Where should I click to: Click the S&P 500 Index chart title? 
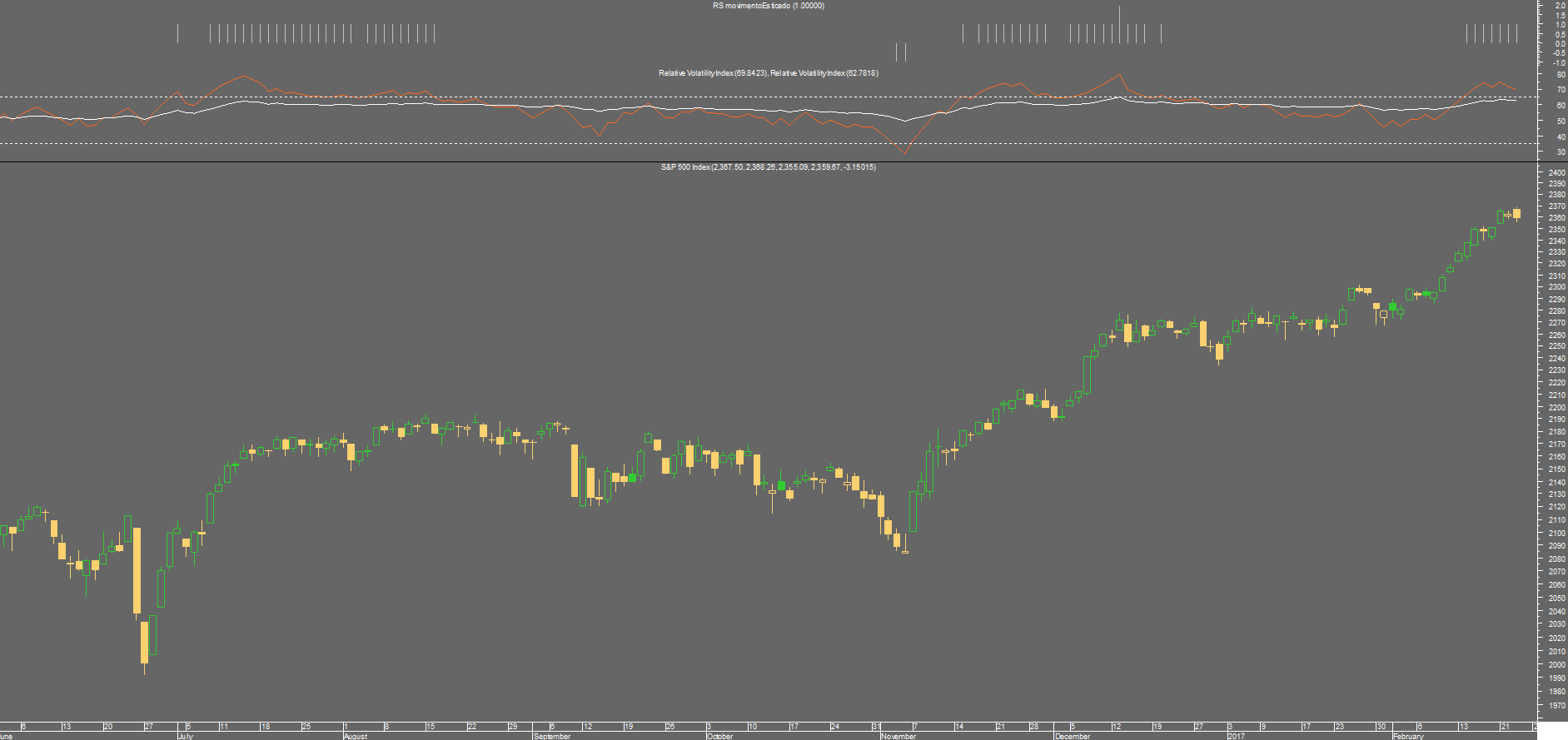pos(768,167)
